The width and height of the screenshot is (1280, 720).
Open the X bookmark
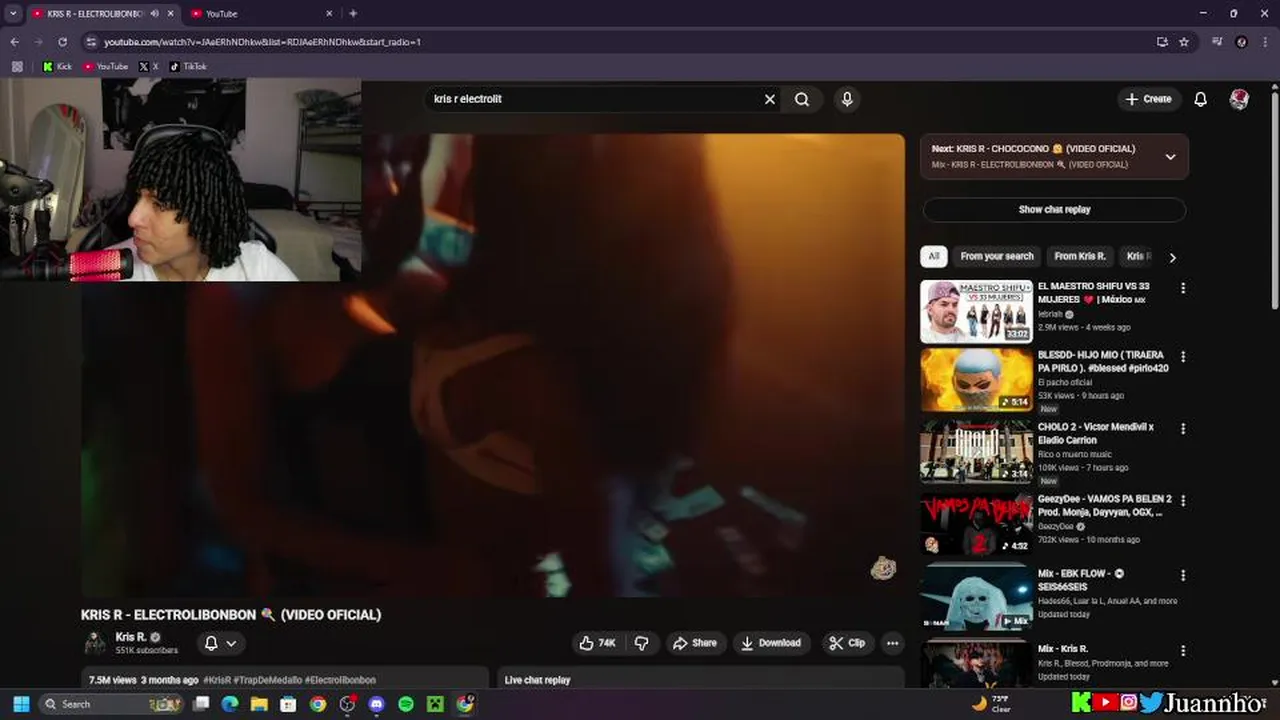click(x=148, y=67)
